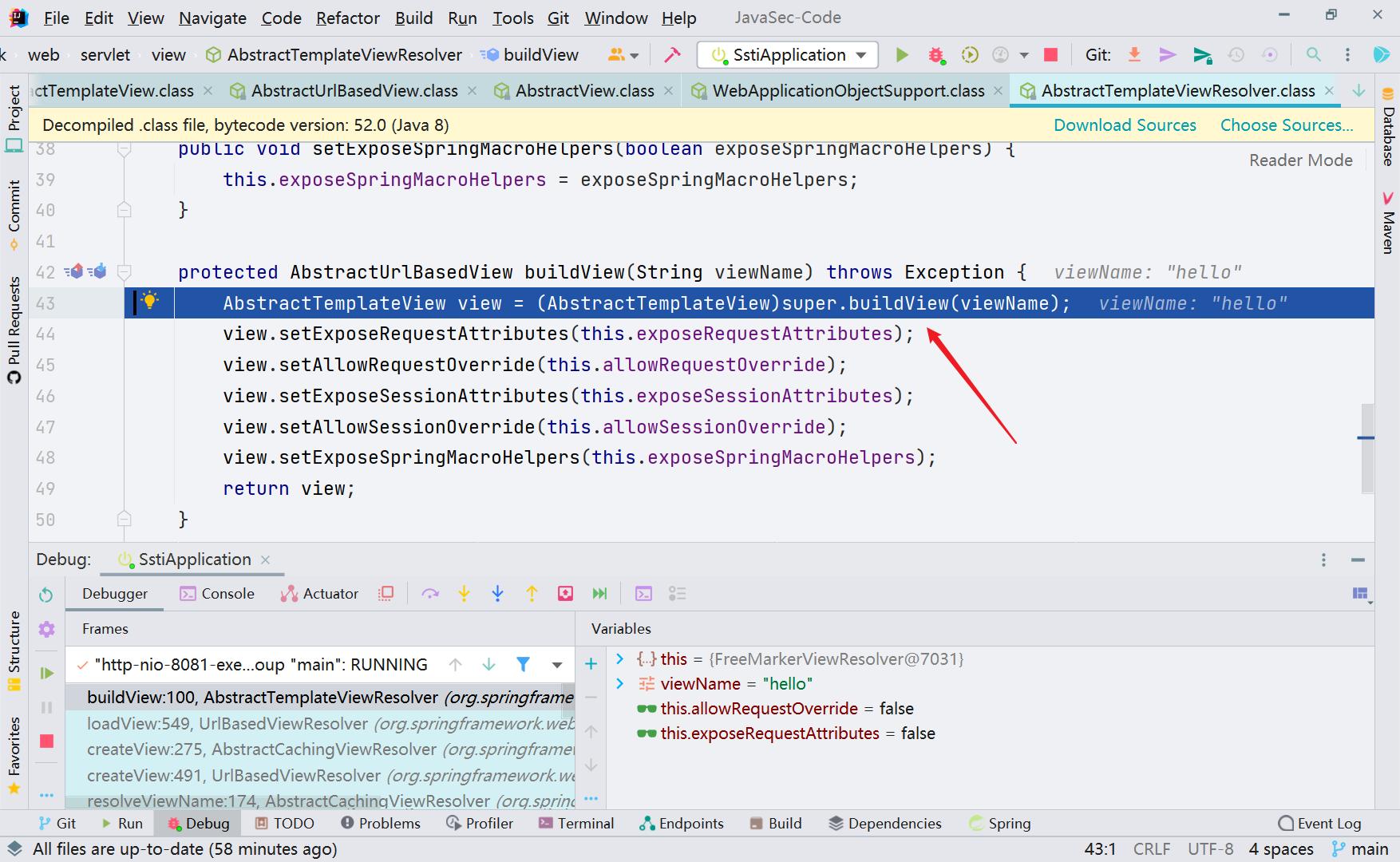Viewport: 1400px width, 862px height.
Task: Step Into the current method call
Action: [x=464, y=593]
